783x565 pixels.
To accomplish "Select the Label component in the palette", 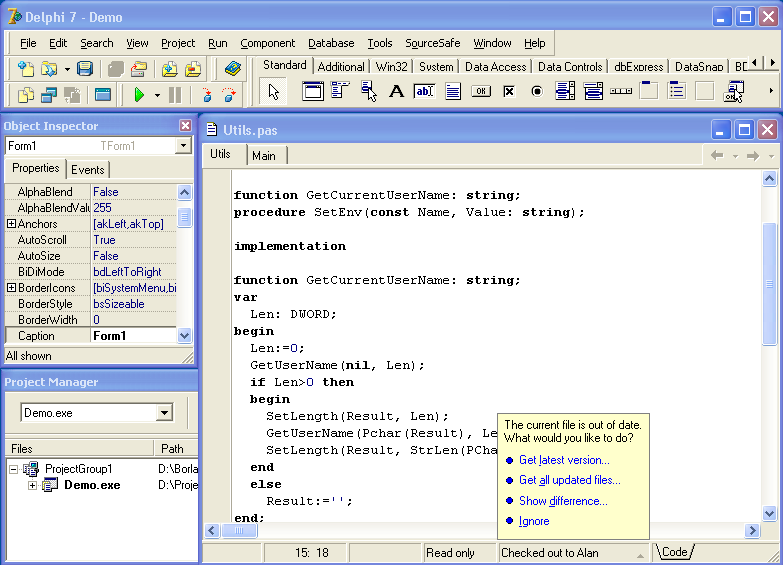I will 396,92.
